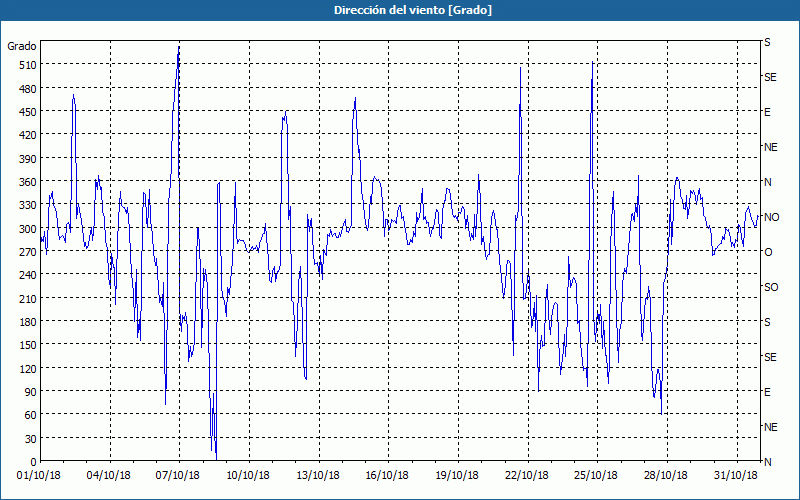This screenshot has width=800, height=500.
Task: Select the 150 y-axis tick label
Action: pos(27,345)
